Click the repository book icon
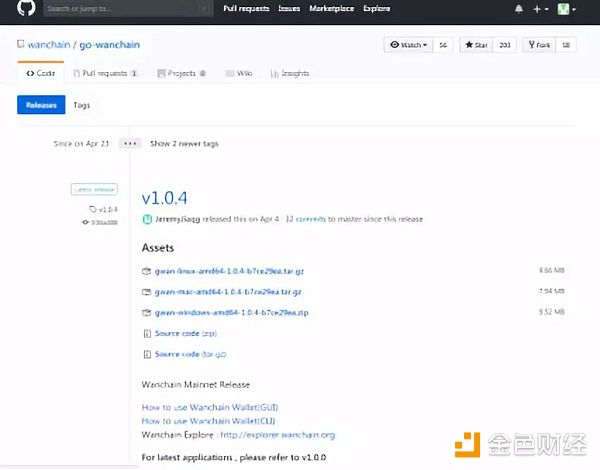The image size is (600, 470). point(21,44)
